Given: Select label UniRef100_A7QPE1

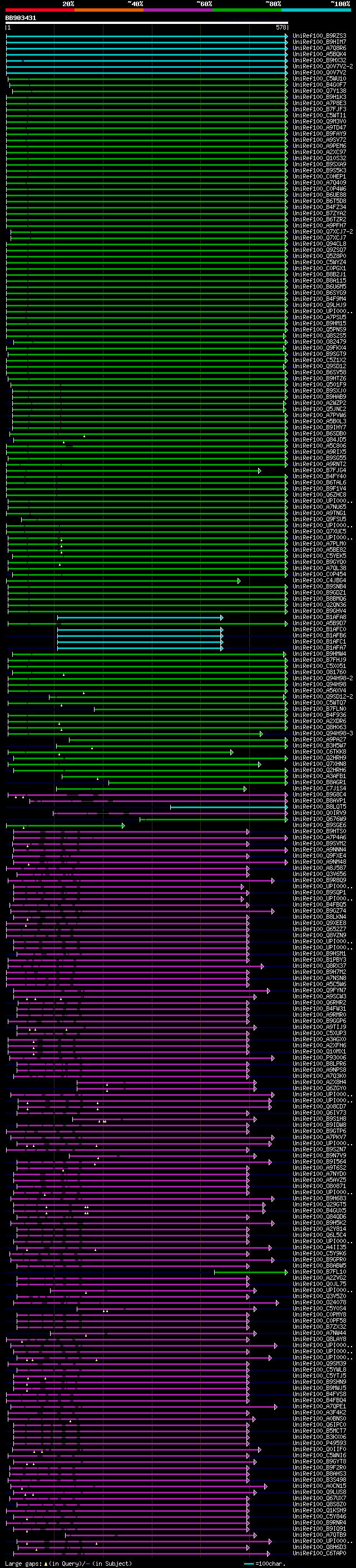Looking at the screenshot, I should [319, 1407].
